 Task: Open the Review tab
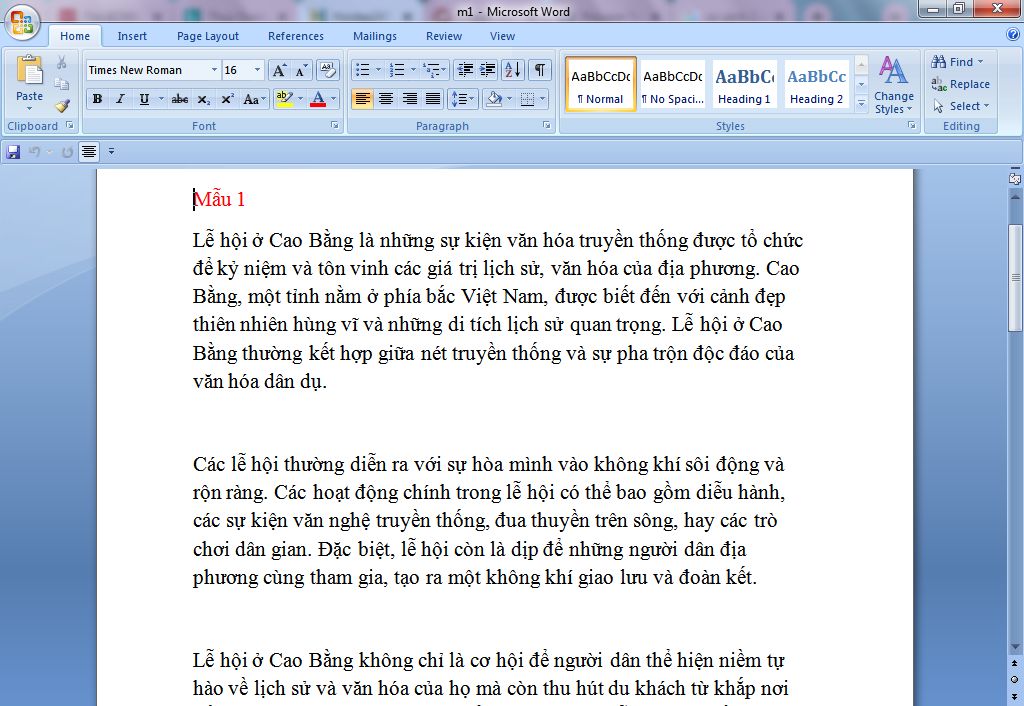(x=443, y=37)
